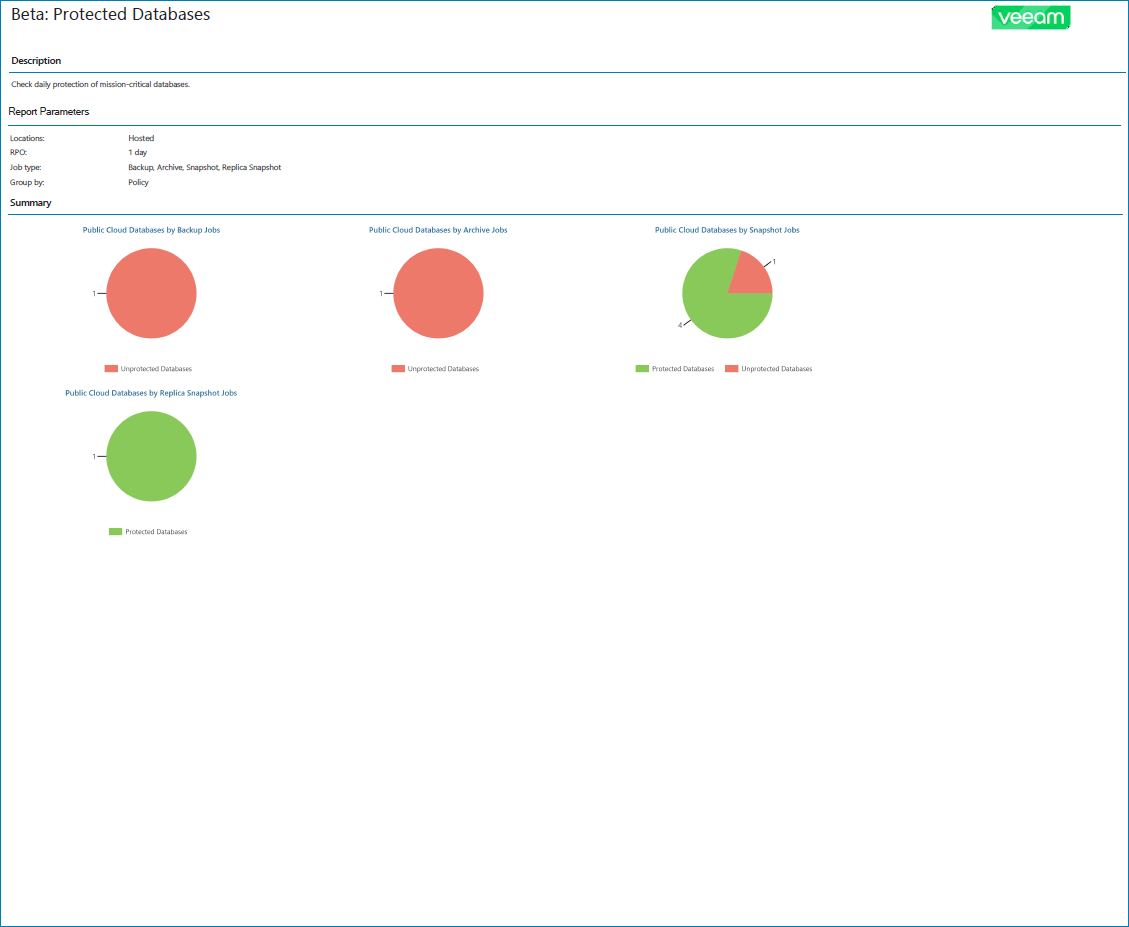Open Public Cloud Databases by Replica Snapshot Jobs title

click(x=151, y=393)
